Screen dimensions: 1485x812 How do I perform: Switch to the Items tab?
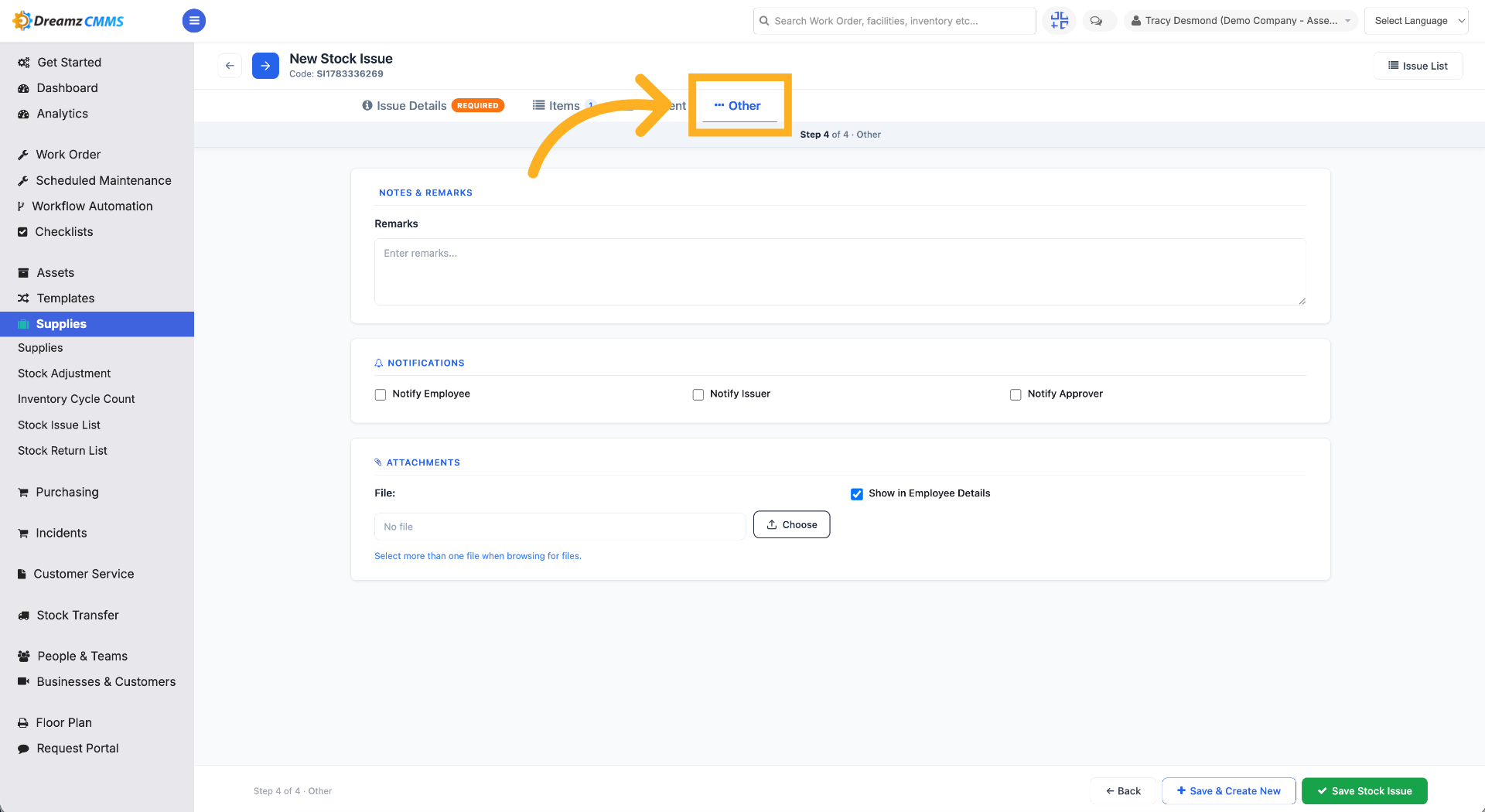click(x=563, y=106)
